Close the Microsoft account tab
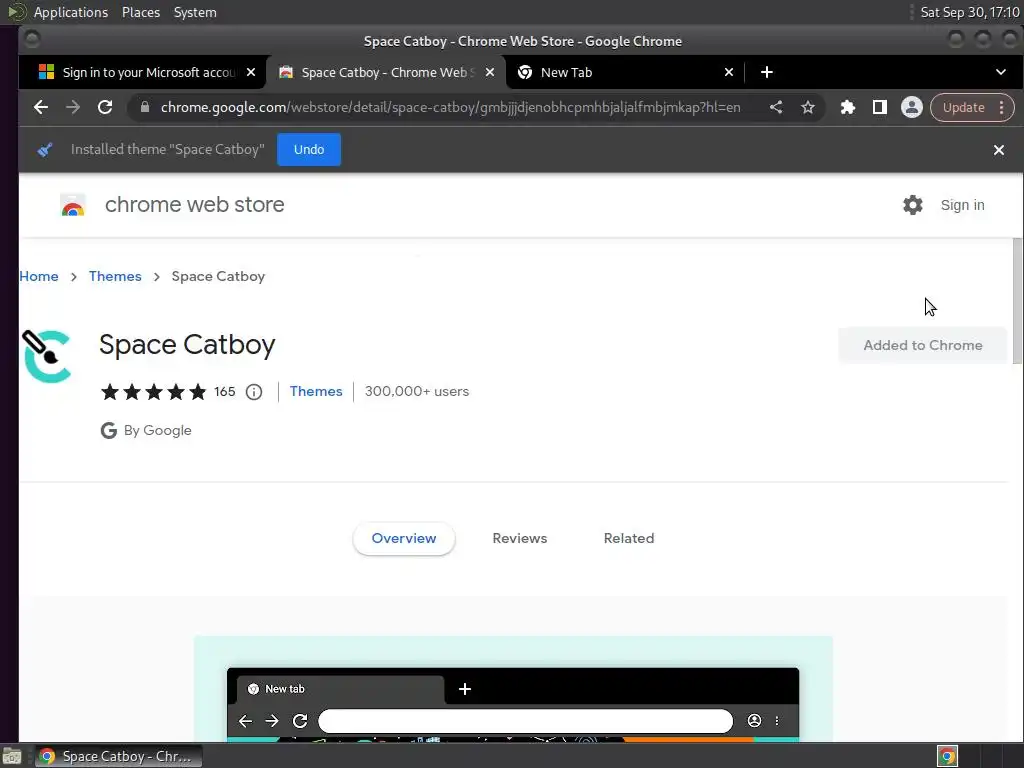This screenshot has width=1024, height=768. (251, 72)
